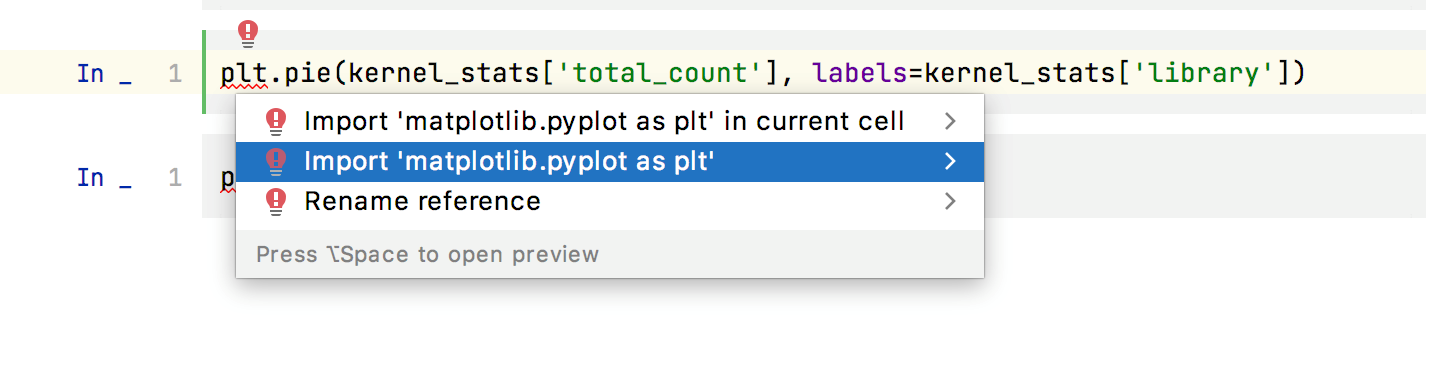Click line number 1 of the first cell

[x=175, y=73]
